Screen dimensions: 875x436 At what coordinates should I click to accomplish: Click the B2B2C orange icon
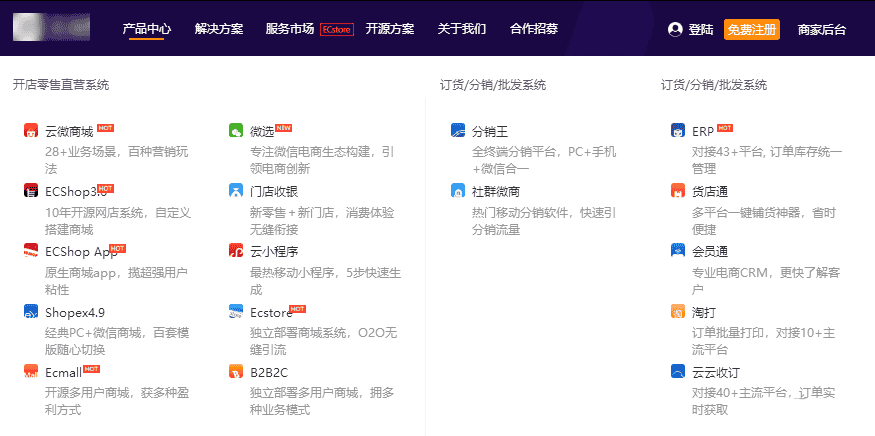(x=236, y=371)
